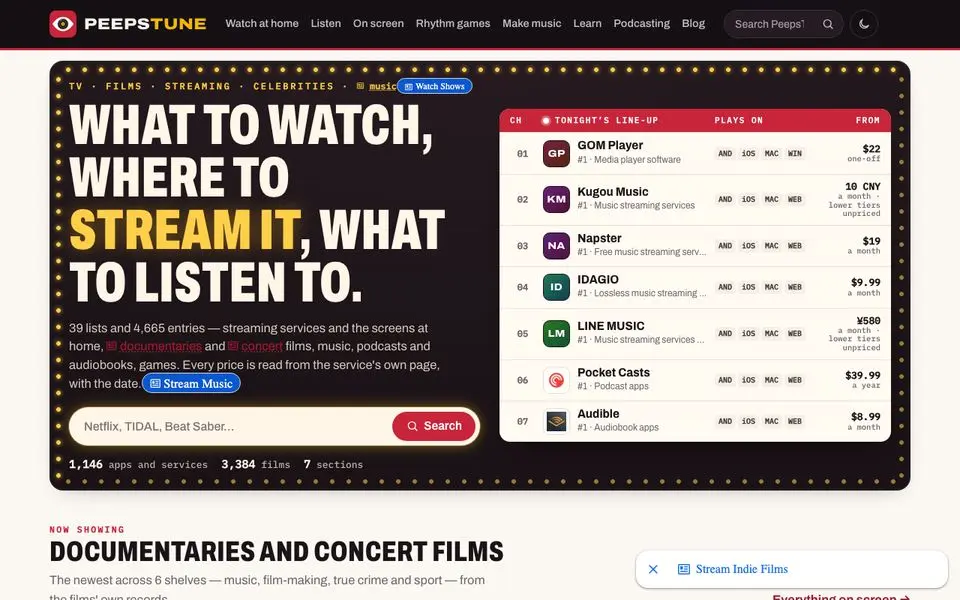Click the Documentaries and Concert Films heading
This screenshot has height=600, width=960.
277,552
